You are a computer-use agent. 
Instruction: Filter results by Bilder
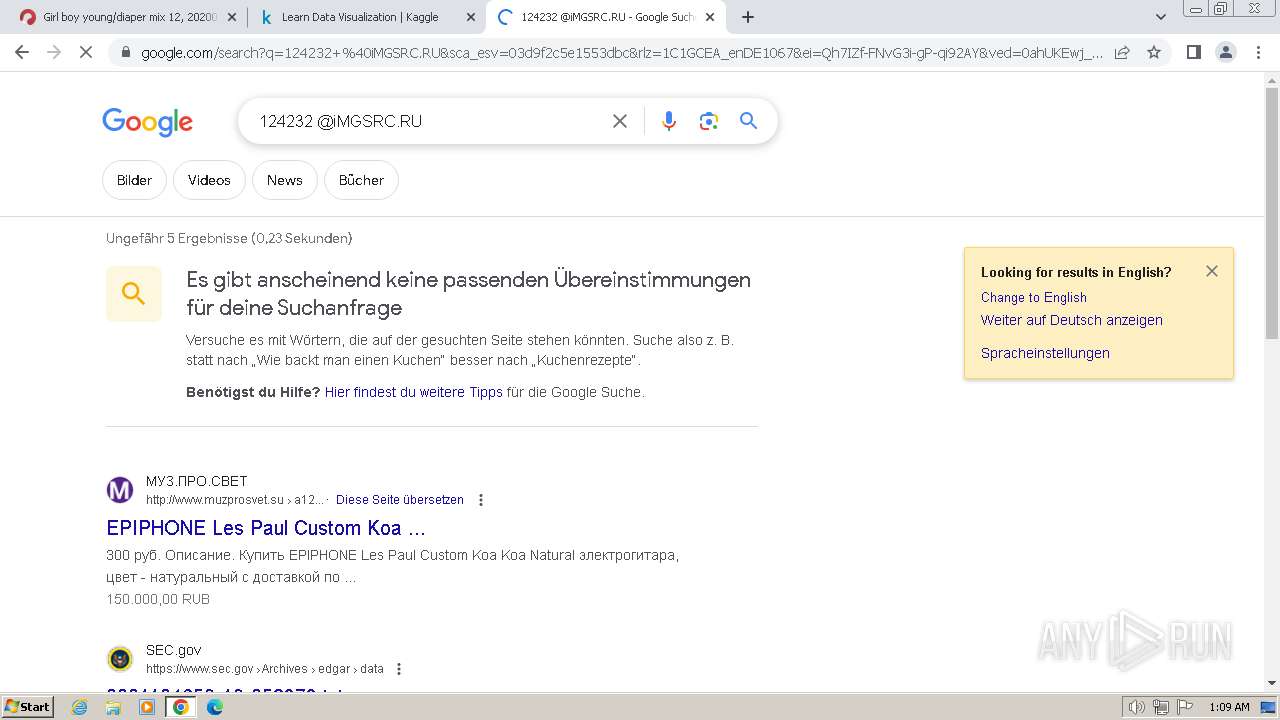(x=134, y=180)
